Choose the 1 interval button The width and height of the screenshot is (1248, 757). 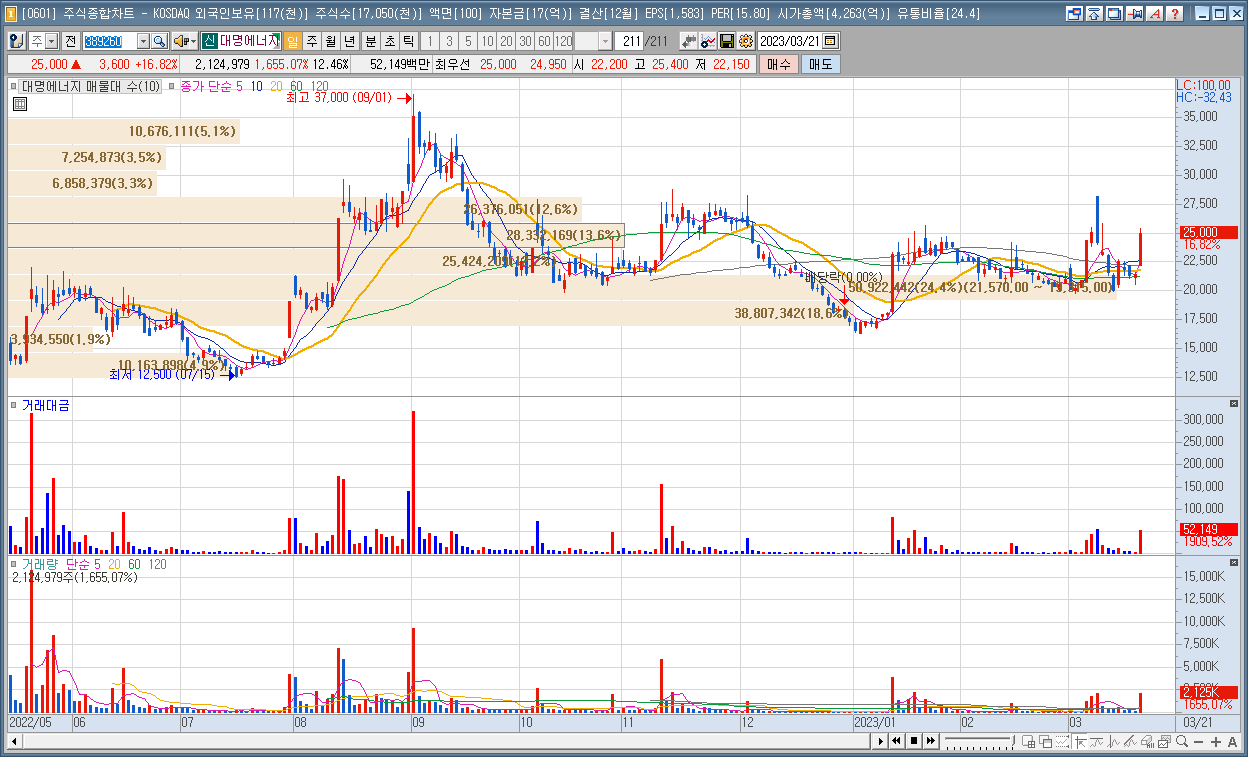coord(430,41)
